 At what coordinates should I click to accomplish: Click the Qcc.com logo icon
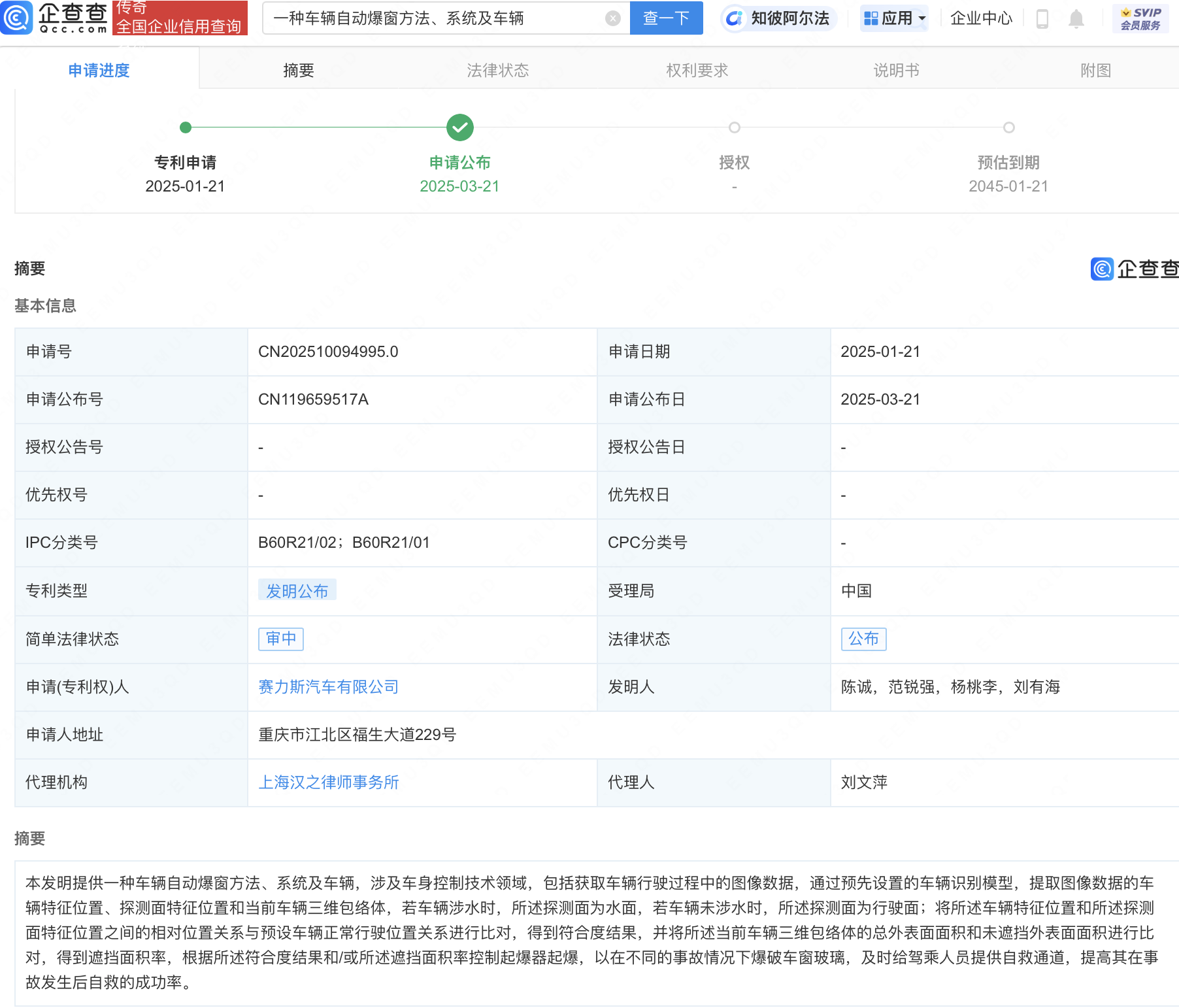pos(17,18)
